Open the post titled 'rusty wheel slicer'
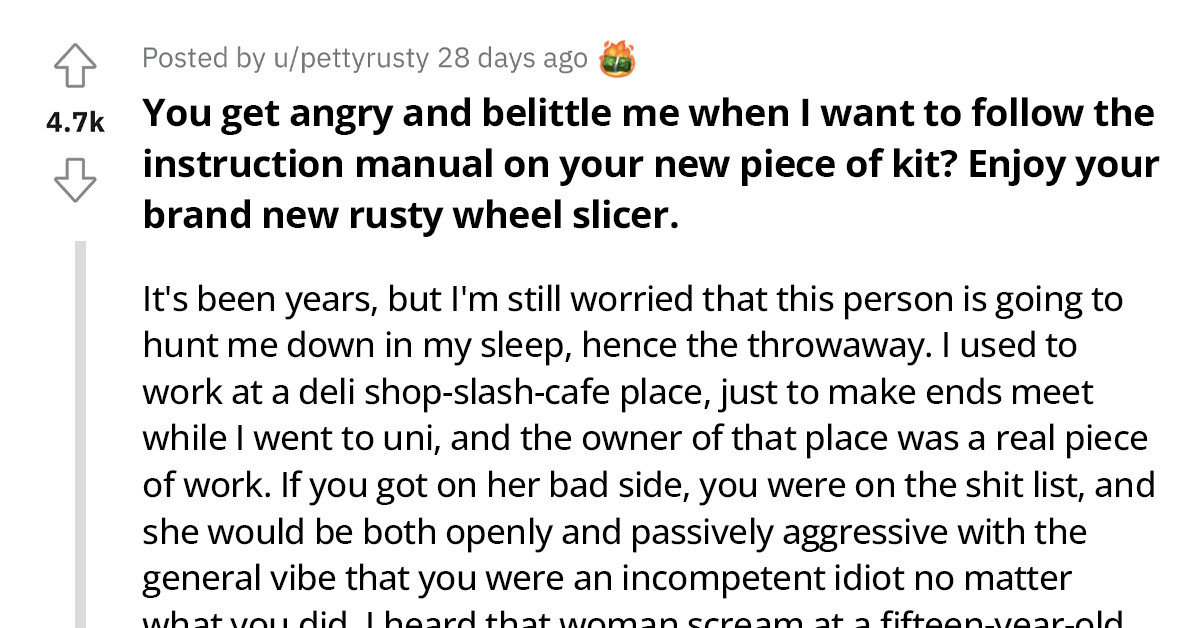 coord(649,162)
